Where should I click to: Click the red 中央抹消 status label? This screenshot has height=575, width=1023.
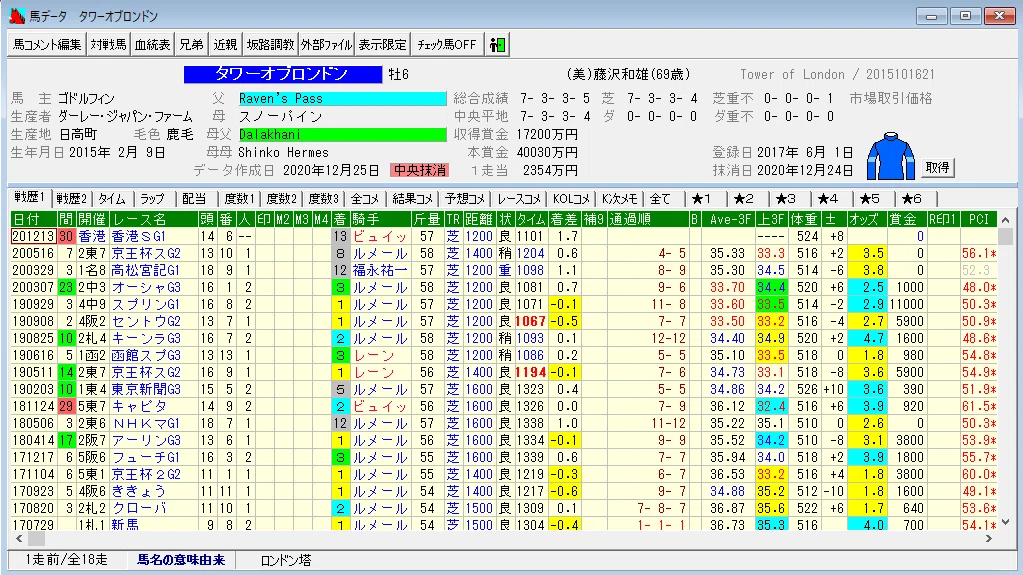coord(420,170)
